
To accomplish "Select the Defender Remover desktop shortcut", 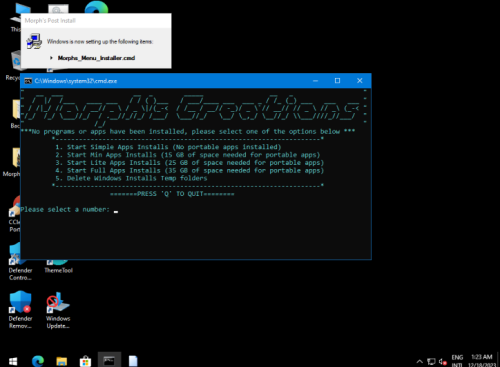I will point(20,310).
